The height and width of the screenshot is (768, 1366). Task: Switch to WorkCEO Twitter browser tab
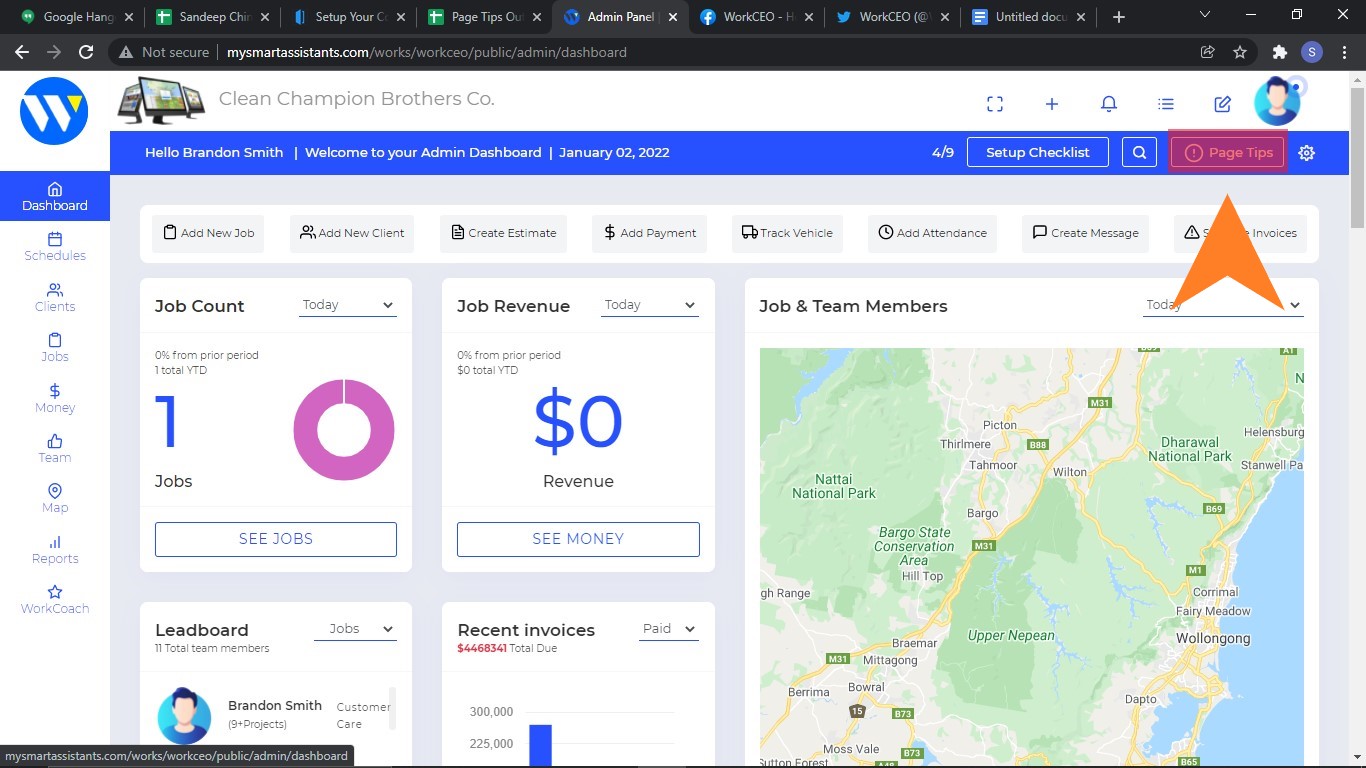tap(890, 17)
